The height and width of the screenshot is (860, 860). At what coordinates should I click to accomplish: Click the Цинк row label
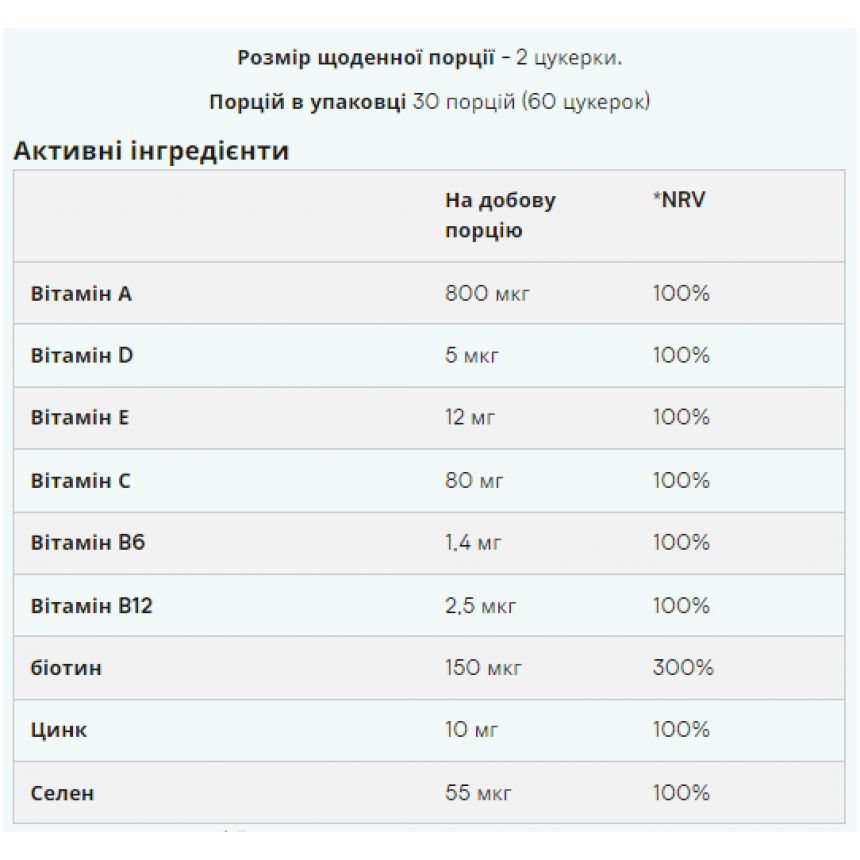click(59, 730)
